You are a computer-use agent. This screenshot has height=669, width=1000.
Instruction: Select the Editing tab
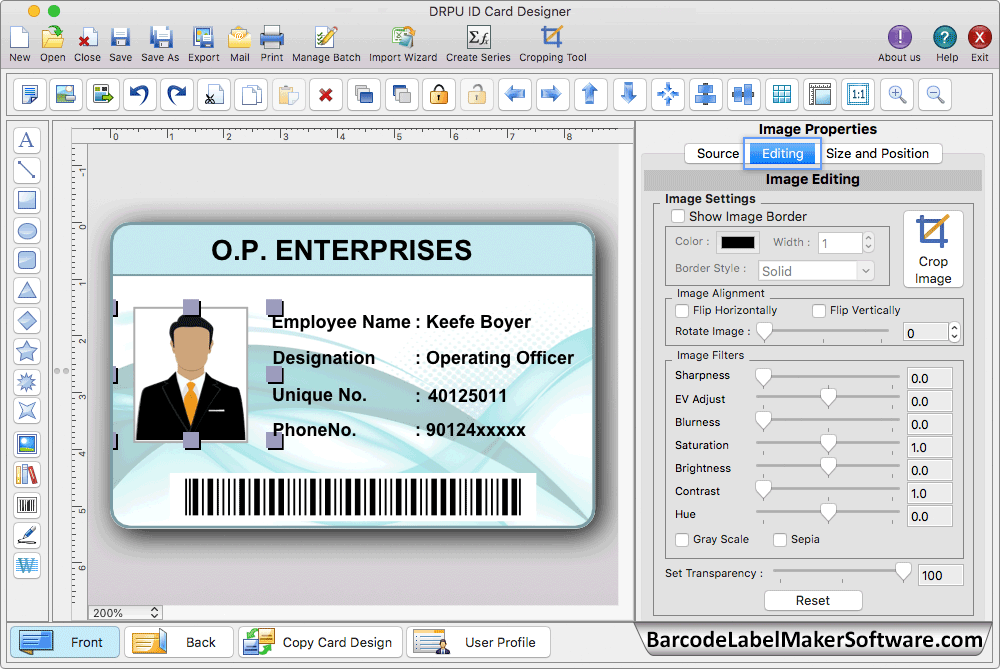pyautogui.click(x=783, y=154)
